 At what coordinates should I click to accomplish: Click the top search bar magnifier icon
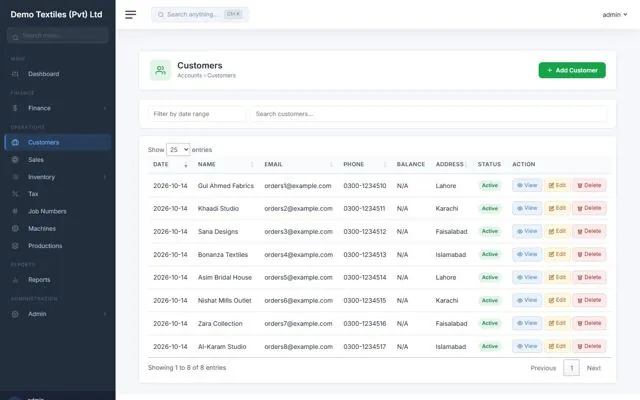[x=161, y=15]
